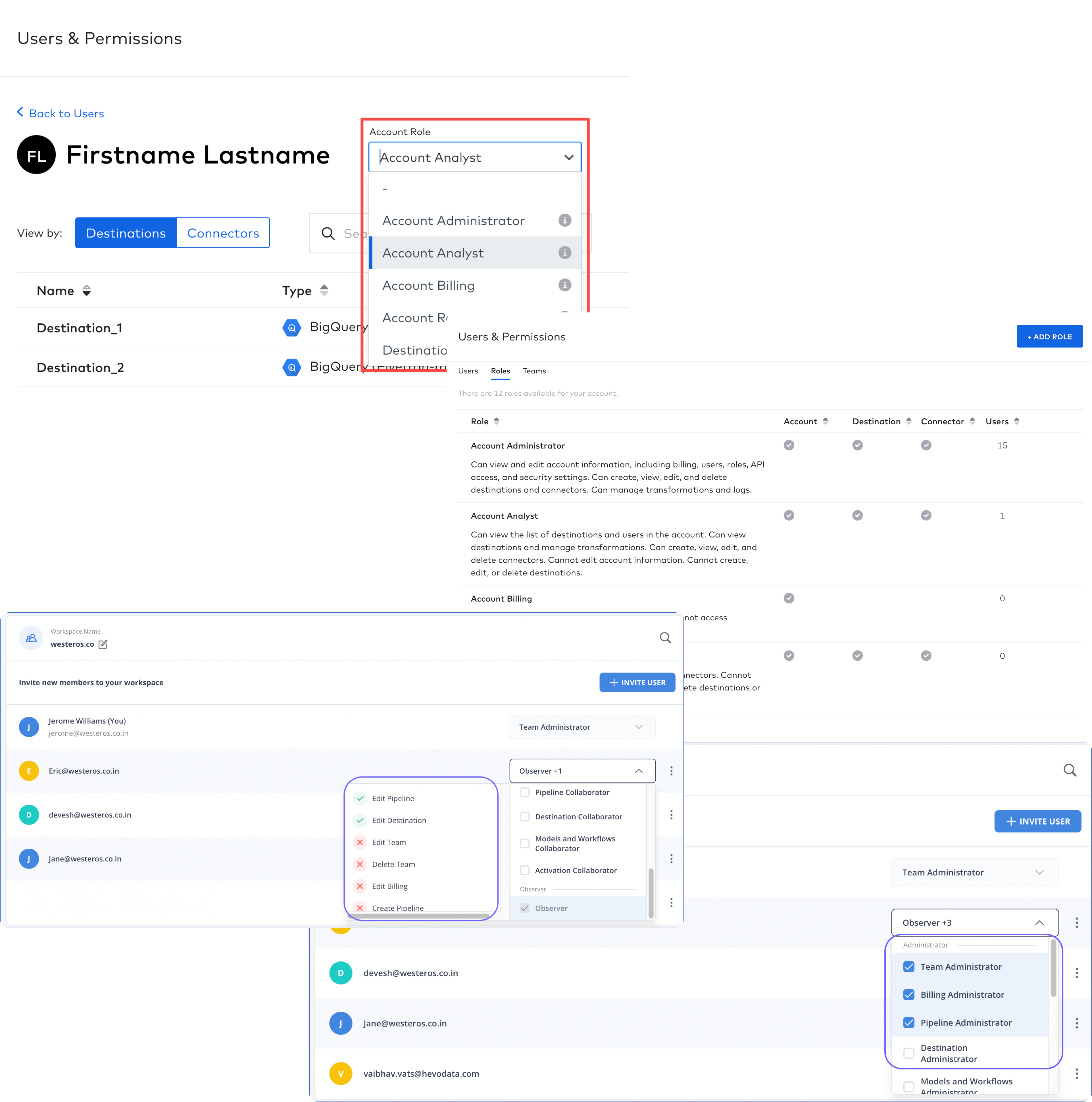The image size is (1092, 1102).
Task: Switch to the Teams tab
Action: tap(534, 371)
